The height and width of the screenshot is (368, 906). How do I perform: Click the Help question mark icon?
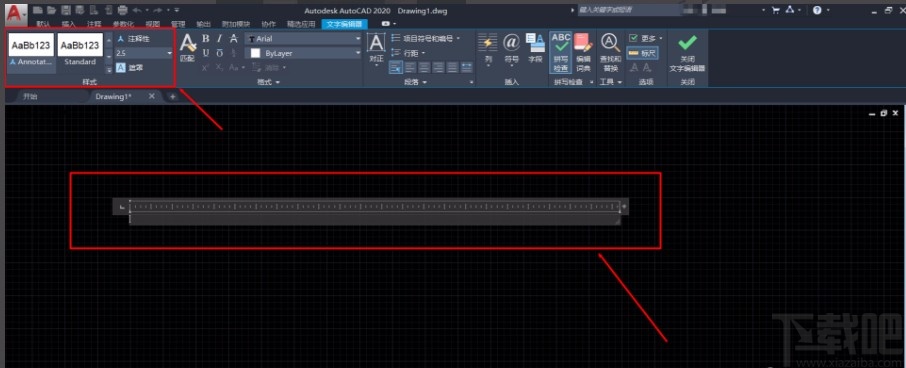pos(817,10)
